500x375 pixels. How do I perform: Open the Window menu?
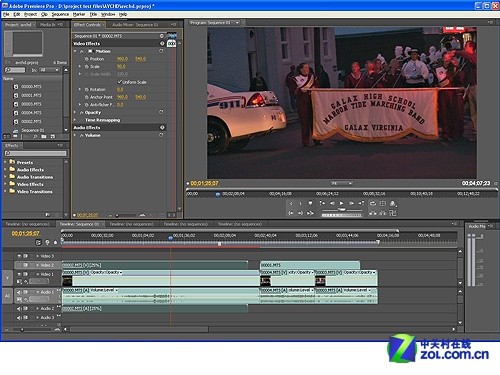pyautogui.click(x=108, y=14)
